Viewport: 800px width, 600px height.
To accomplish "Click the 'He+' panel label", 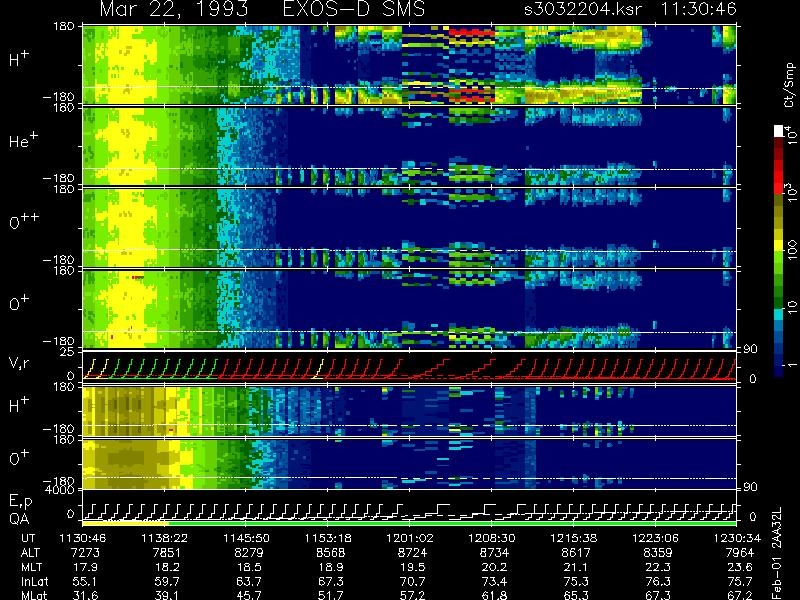I will click(x=23, y=140).
